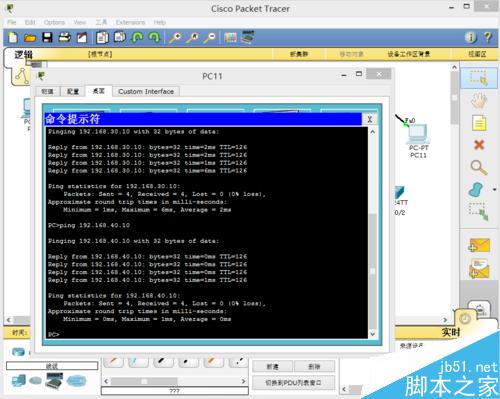Screen dimensions: 500x399
Task: Open the View menu
Action: point(80,22)
